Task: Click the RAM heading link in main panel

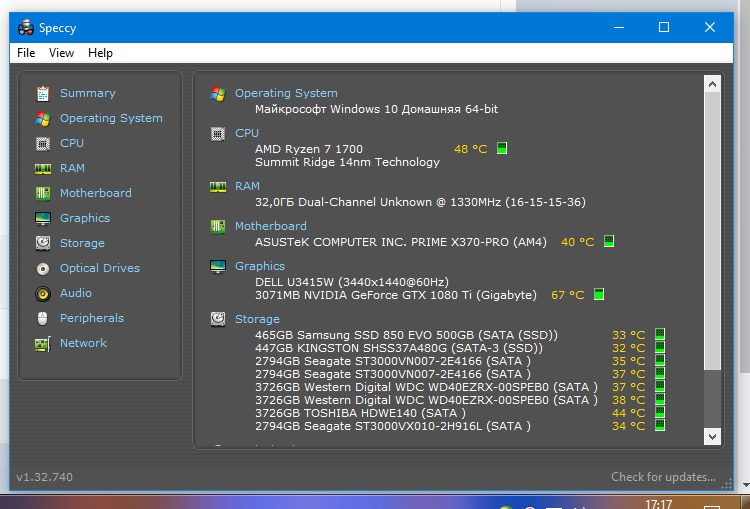Action: click(247, 186)
